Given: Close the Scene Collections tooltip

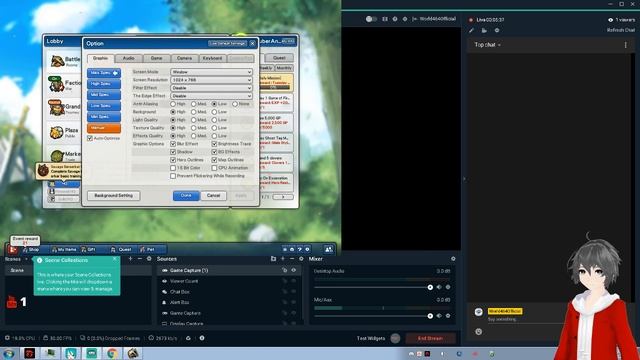Looking at the screenshot, I should coord(115,259).
